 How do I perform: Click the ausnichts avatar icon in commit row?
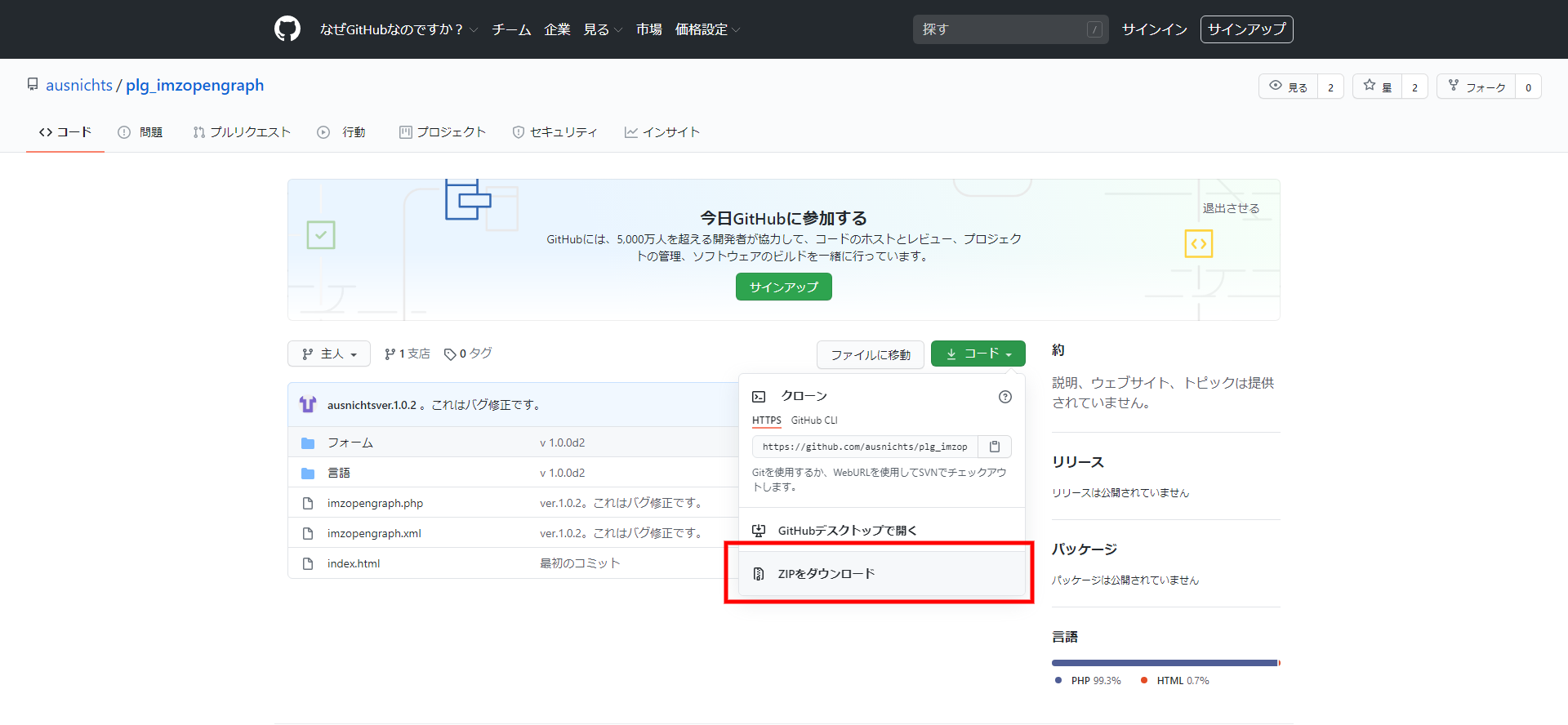[x=308, y=405]
